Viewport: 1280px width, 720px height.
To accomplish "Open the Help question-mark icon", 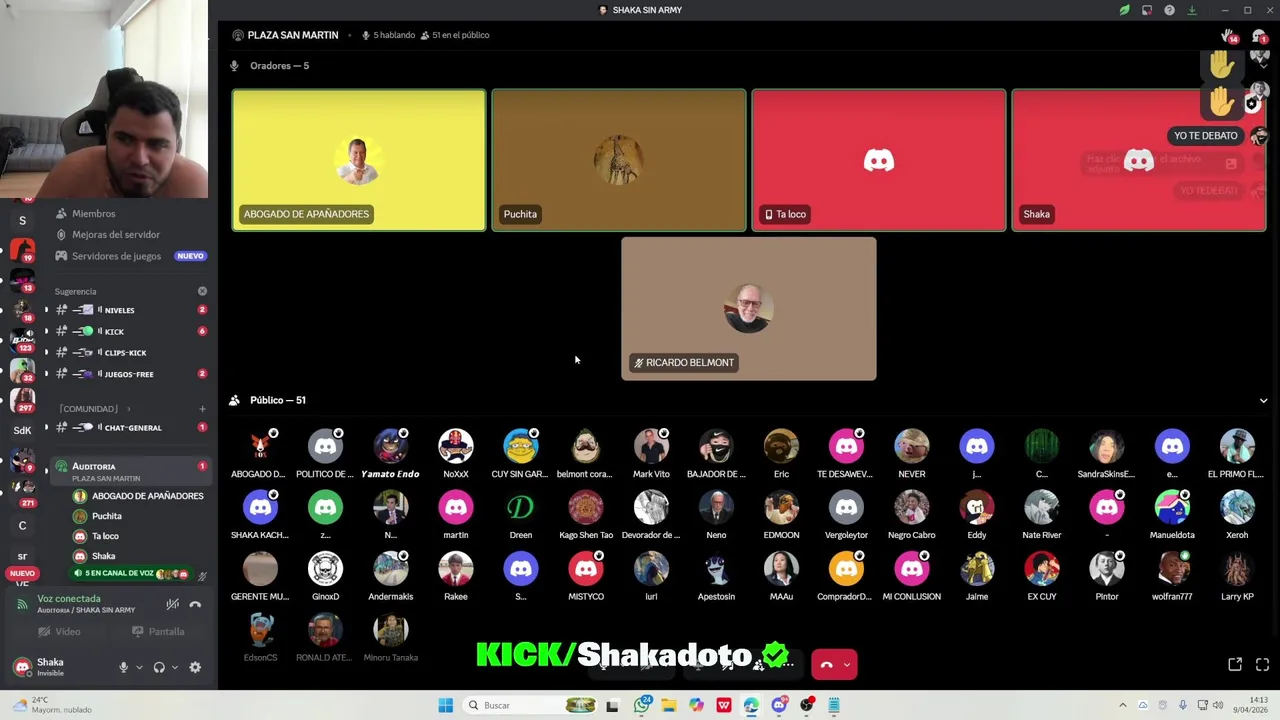I will 1169,10.
